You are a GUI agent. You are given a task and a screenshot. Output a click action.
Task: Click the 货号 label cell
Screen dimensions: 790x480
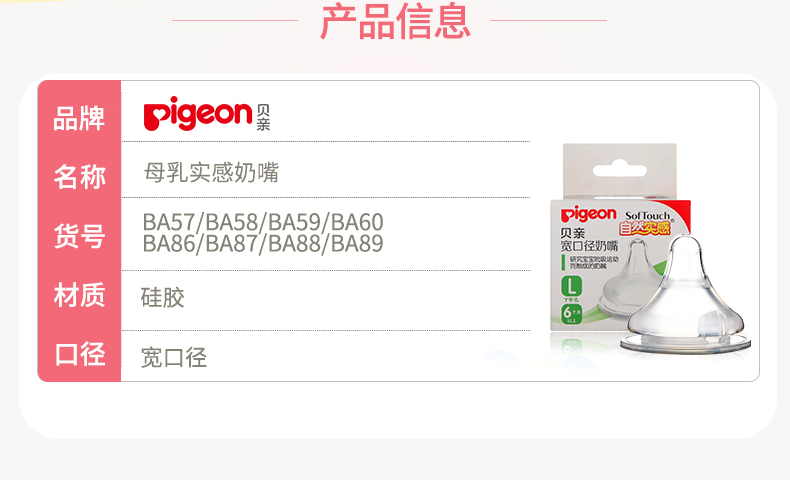(x=80, y=236)
